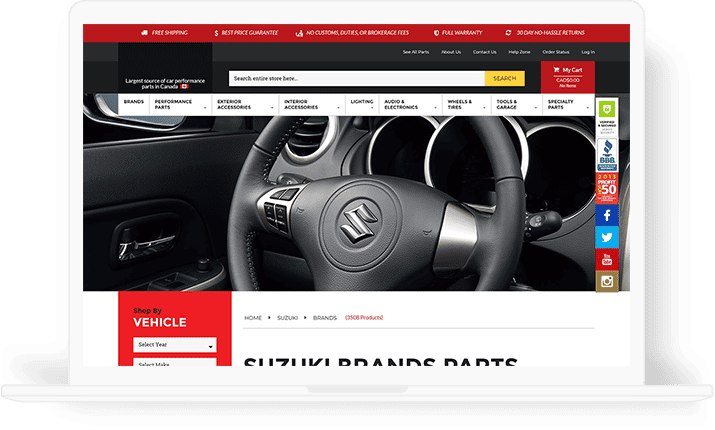Open the Brands navigation item
The height and width of the screenshot is (430, 715).
(x=133, y=102)
